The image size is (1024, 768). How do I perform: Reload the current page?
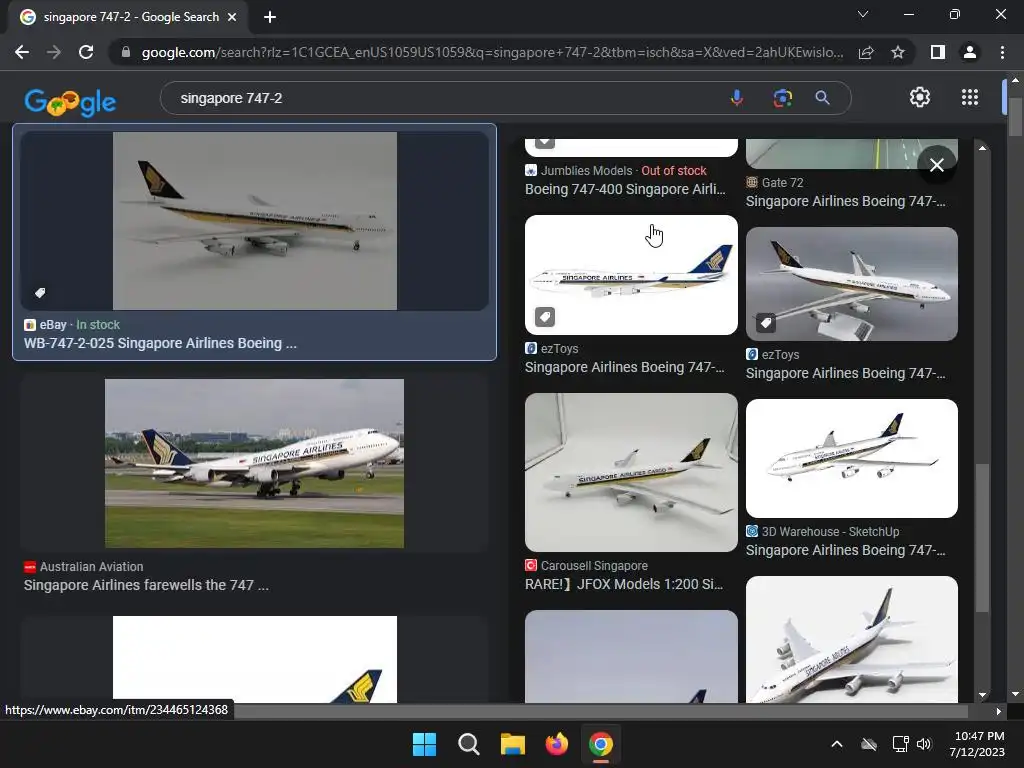(86, 52)
